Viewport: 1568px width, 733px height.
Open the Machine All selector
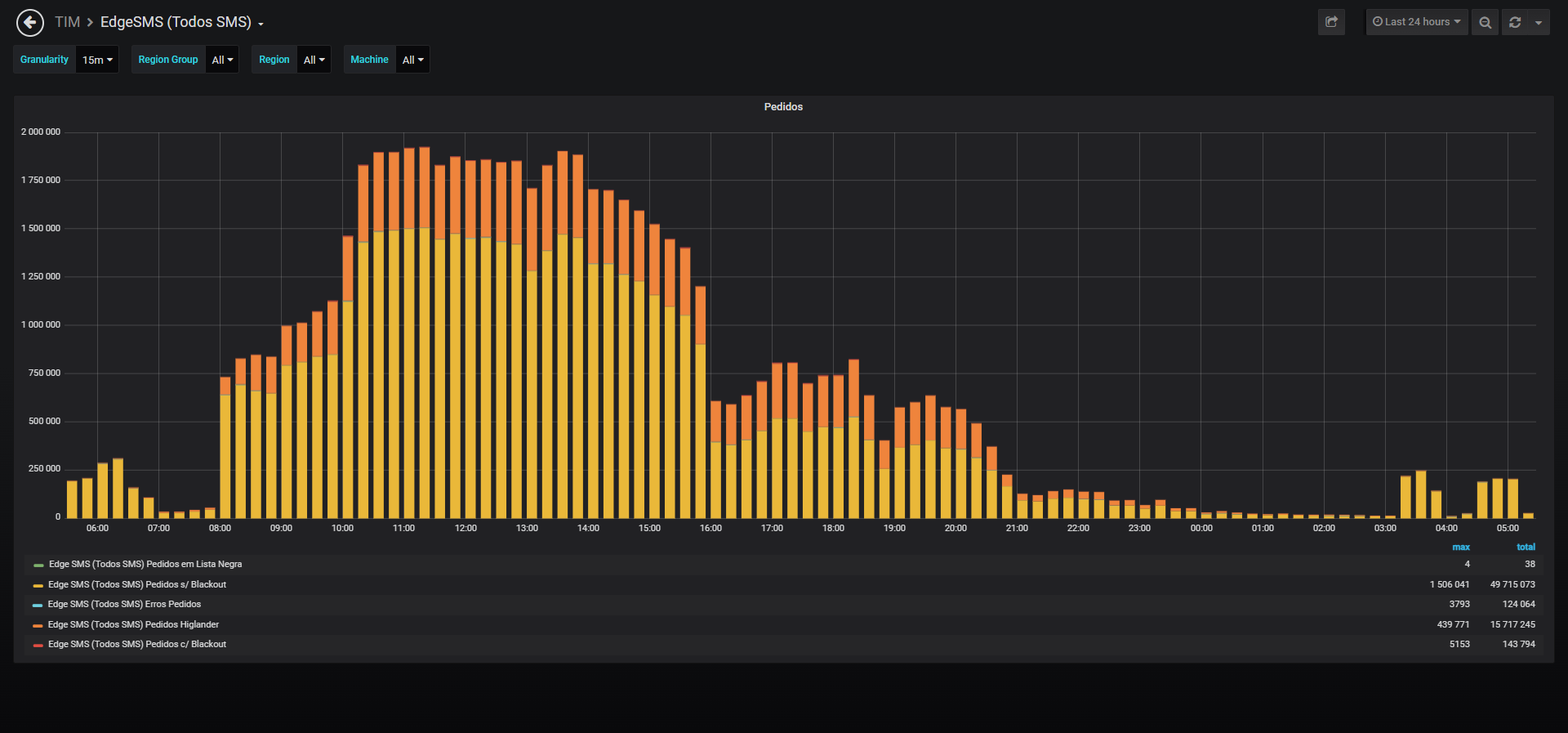pos(412,60)
